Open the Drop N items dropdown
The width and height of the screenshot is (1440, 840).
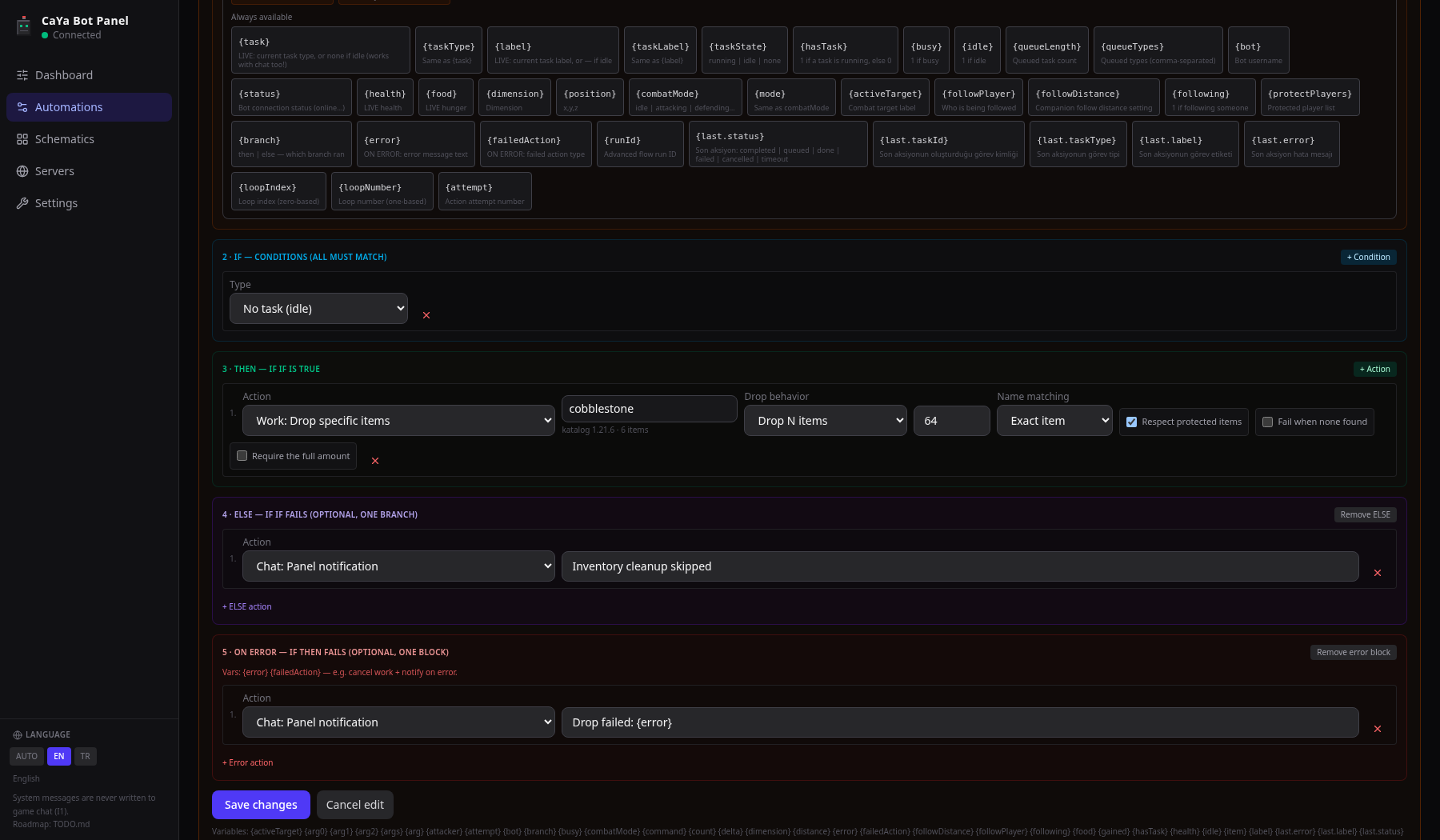(x=826, y=421)
